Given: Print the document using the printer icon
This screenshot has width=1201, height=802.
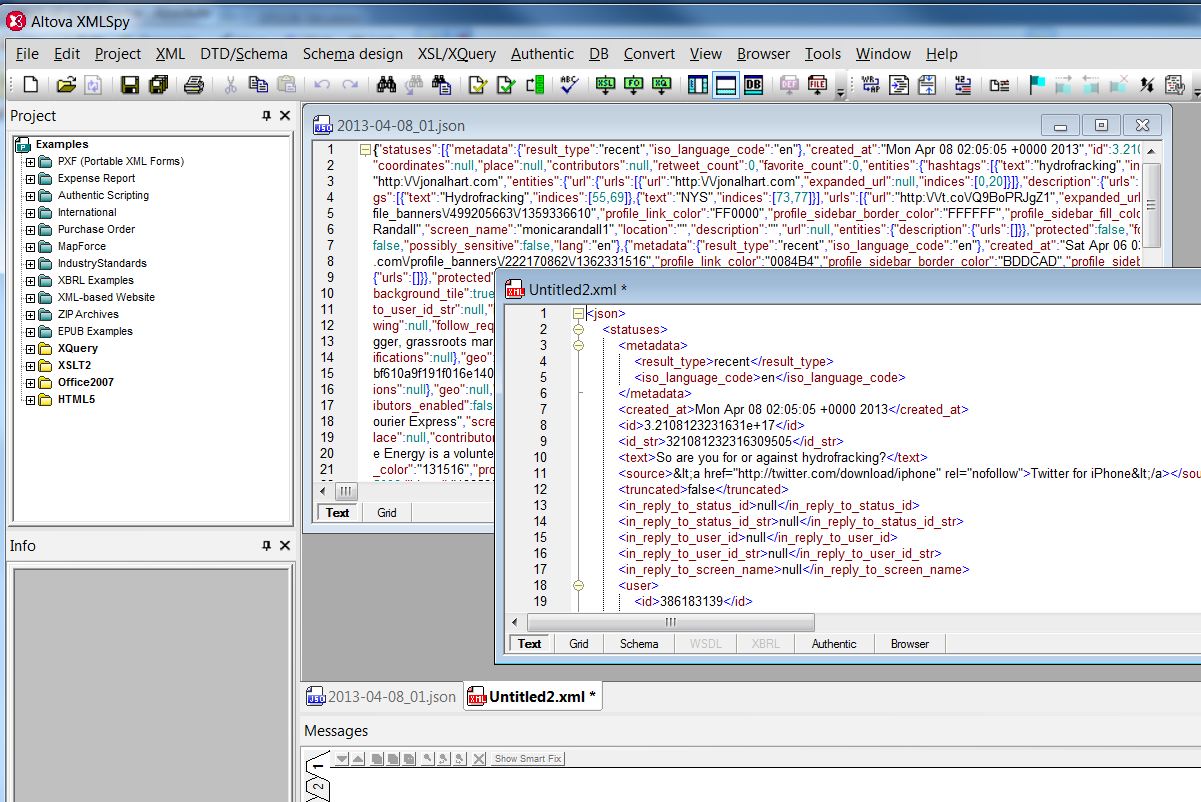Looking at the screenshot, I should coord(194,85).
